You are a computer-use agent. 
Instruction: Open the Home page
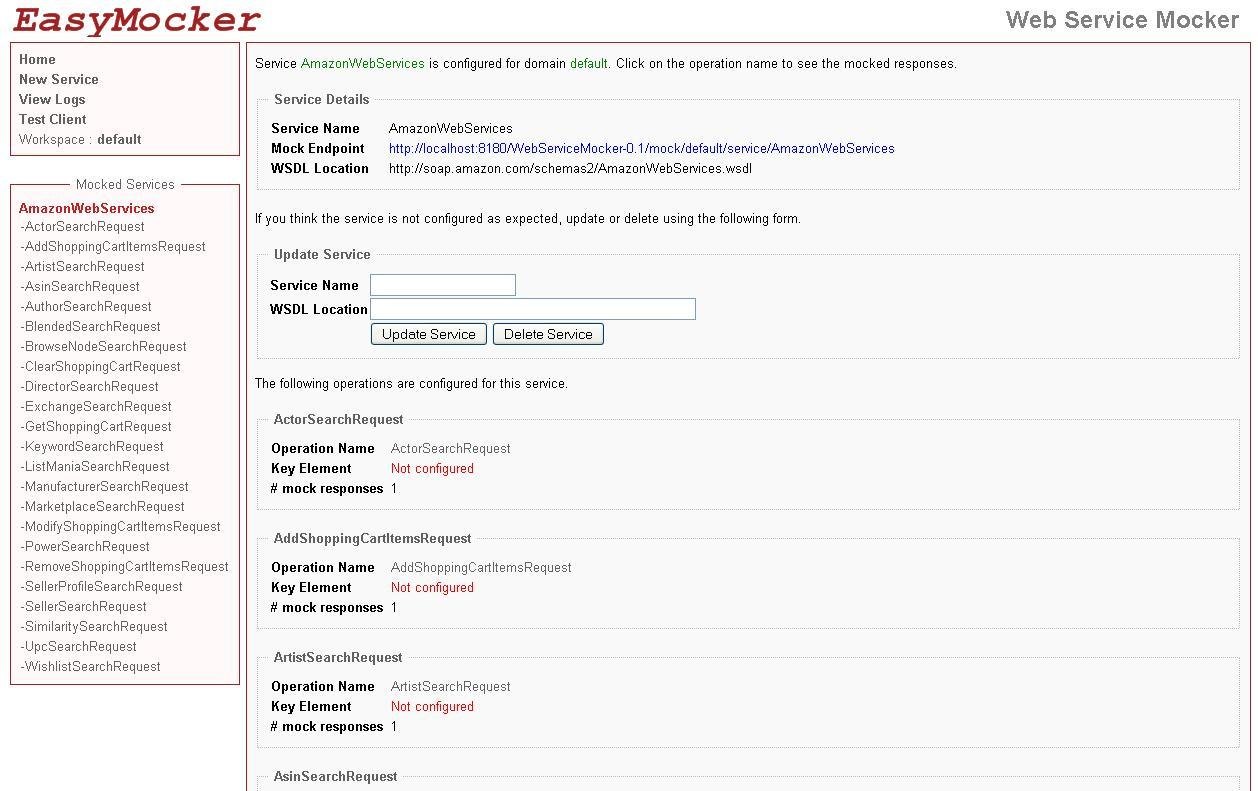[x=37, y=59]
